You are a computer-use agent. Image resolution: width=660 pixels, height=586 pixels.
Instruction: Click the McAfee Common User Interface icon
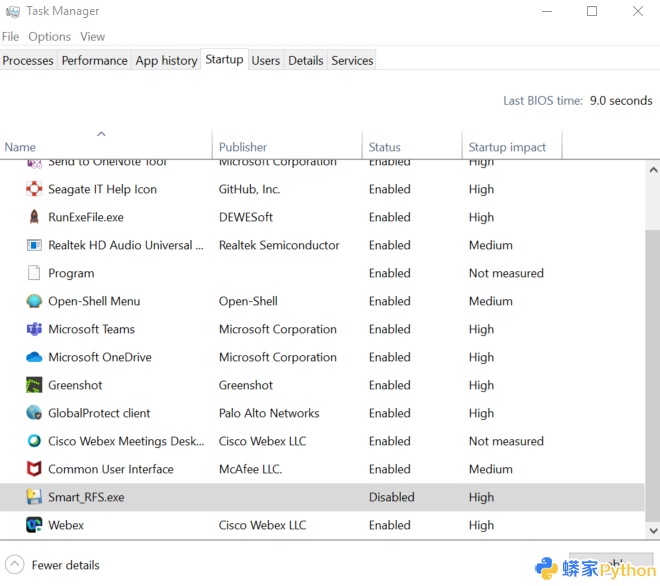tap(34, 469)
